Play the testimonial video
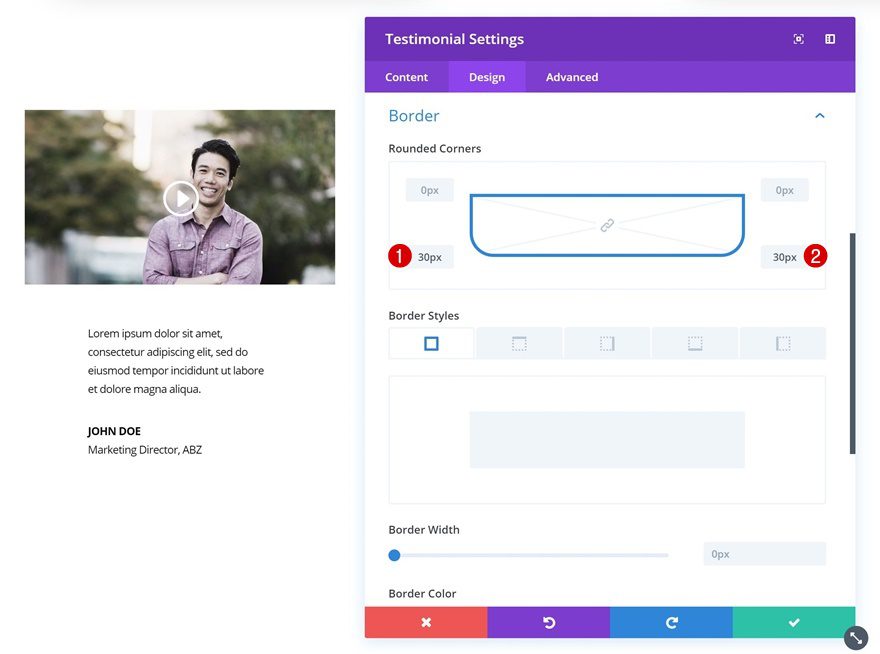Screen dimensions: 880x654 (x=180, y=198)
